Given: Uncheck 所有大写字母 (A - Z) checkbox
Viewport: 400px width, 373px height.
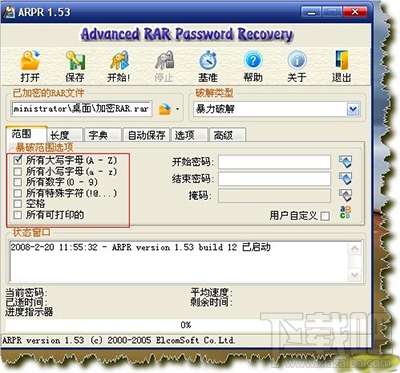Looking at the screenshot, I should [18, 160].
